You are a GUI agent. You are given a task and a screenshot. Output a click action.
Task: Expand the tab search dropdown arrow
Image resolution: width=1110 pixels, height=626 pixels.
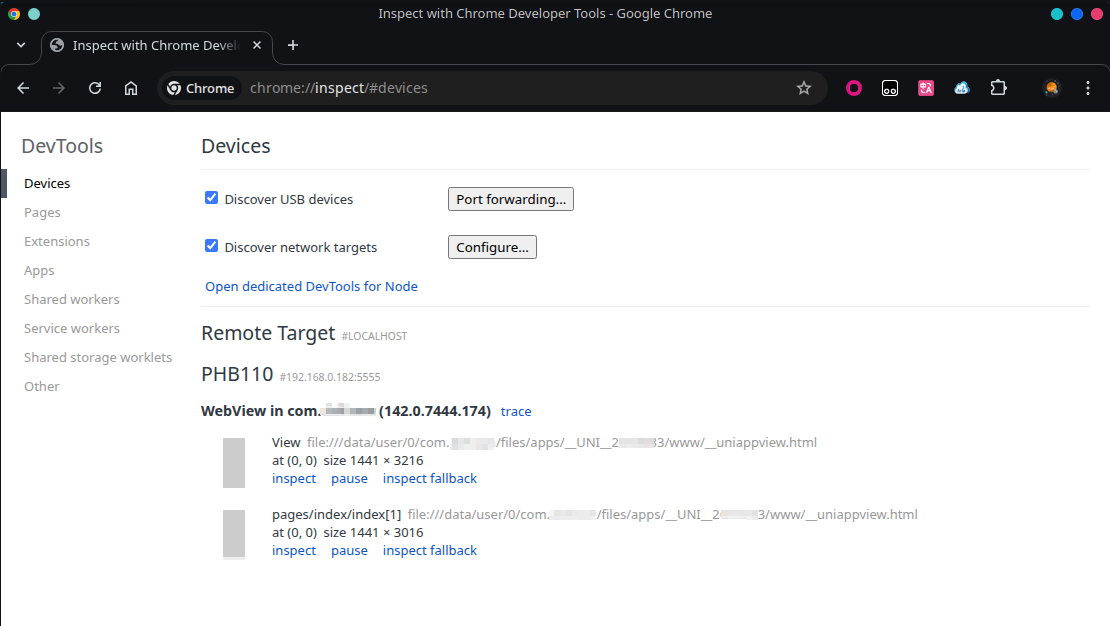pos(21,45)
